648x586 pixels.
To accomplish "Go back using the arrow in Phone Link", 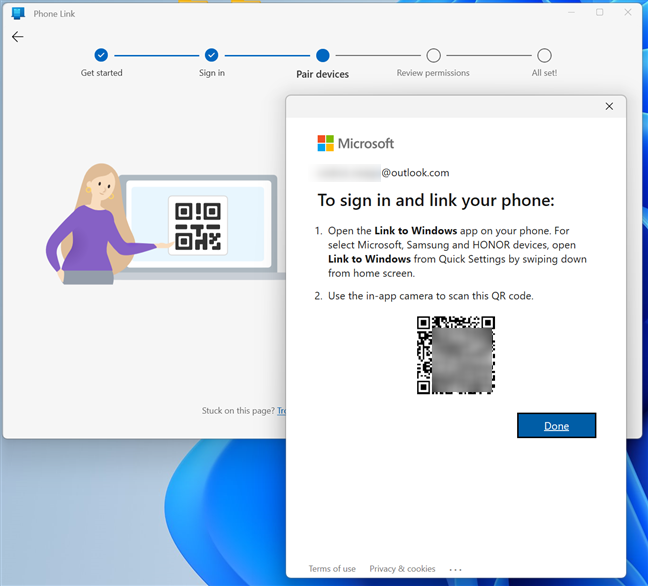I will [x=17, y=37].
